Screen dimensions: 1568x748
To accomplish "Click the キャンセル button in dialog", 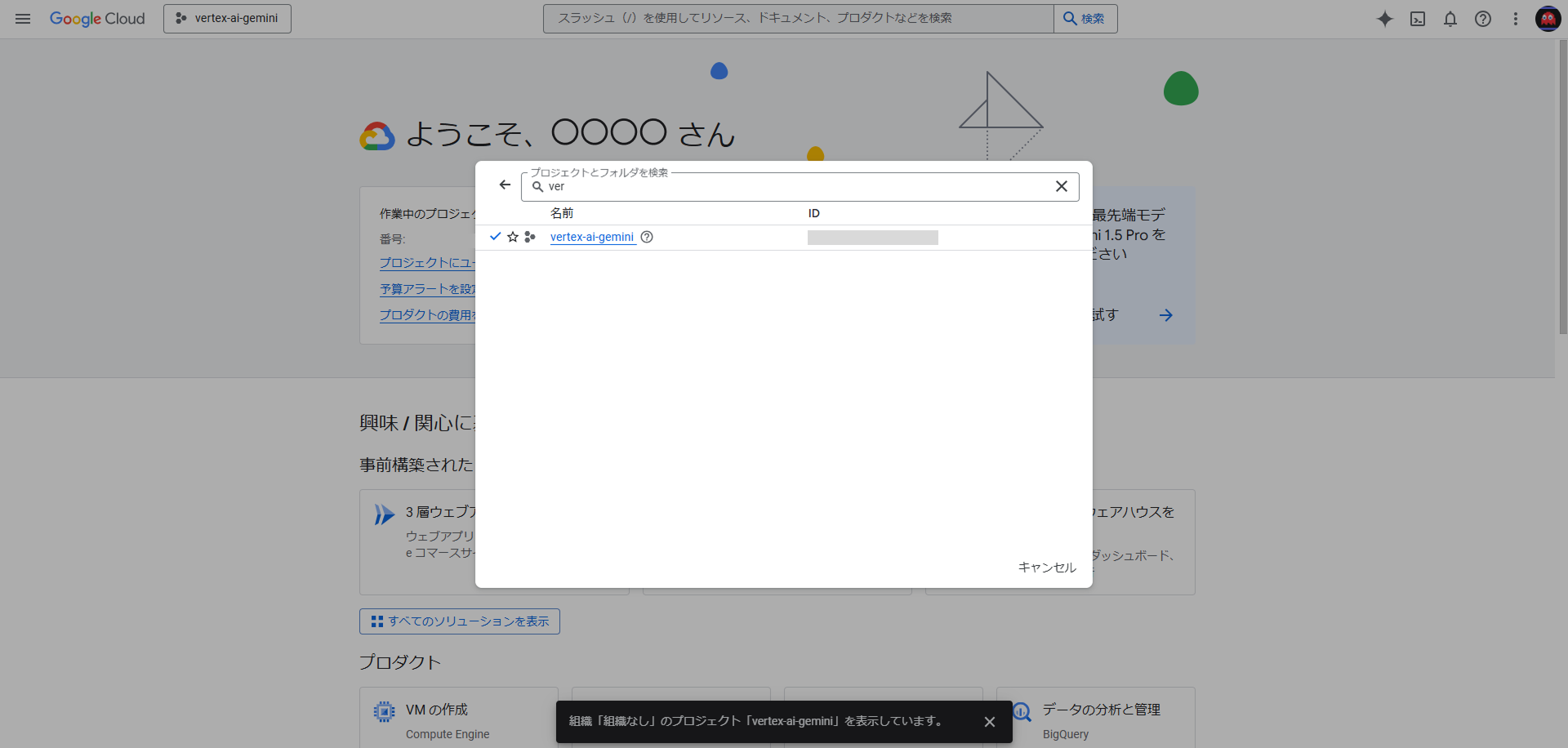I will click(1047, 568).
